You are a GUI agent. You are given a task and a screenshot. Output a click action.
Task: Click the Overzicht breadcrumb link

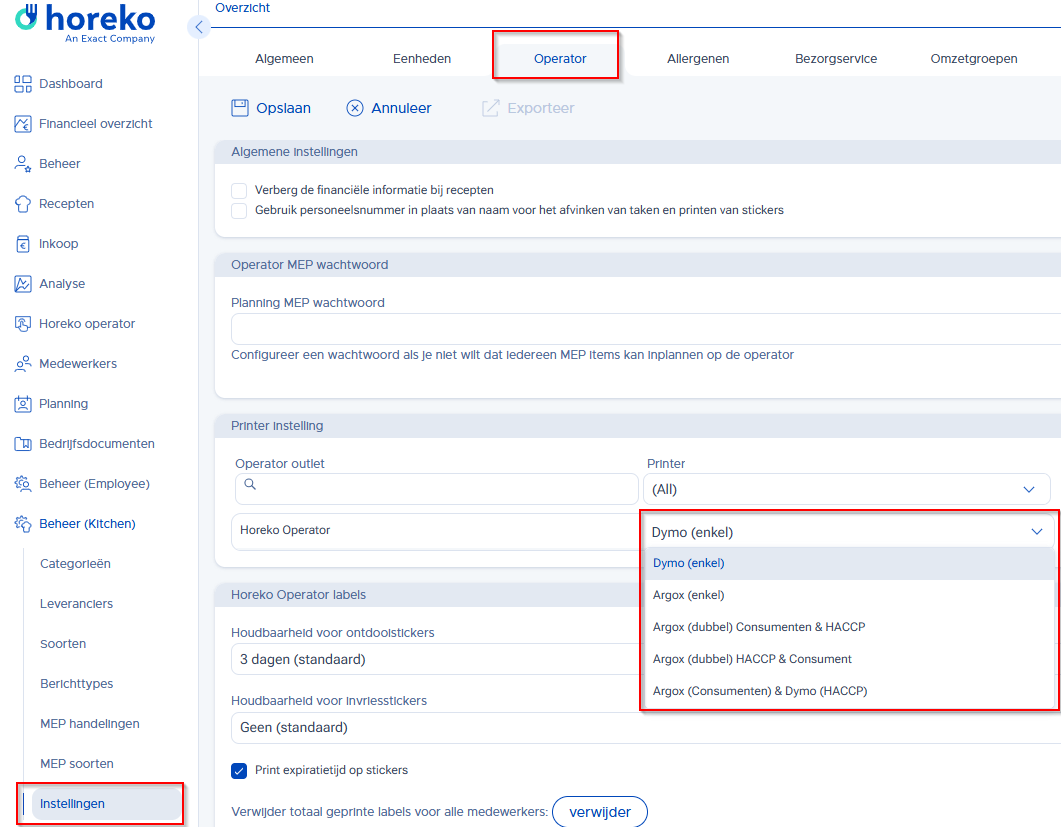pyautogui.click(x=242, y=8)
